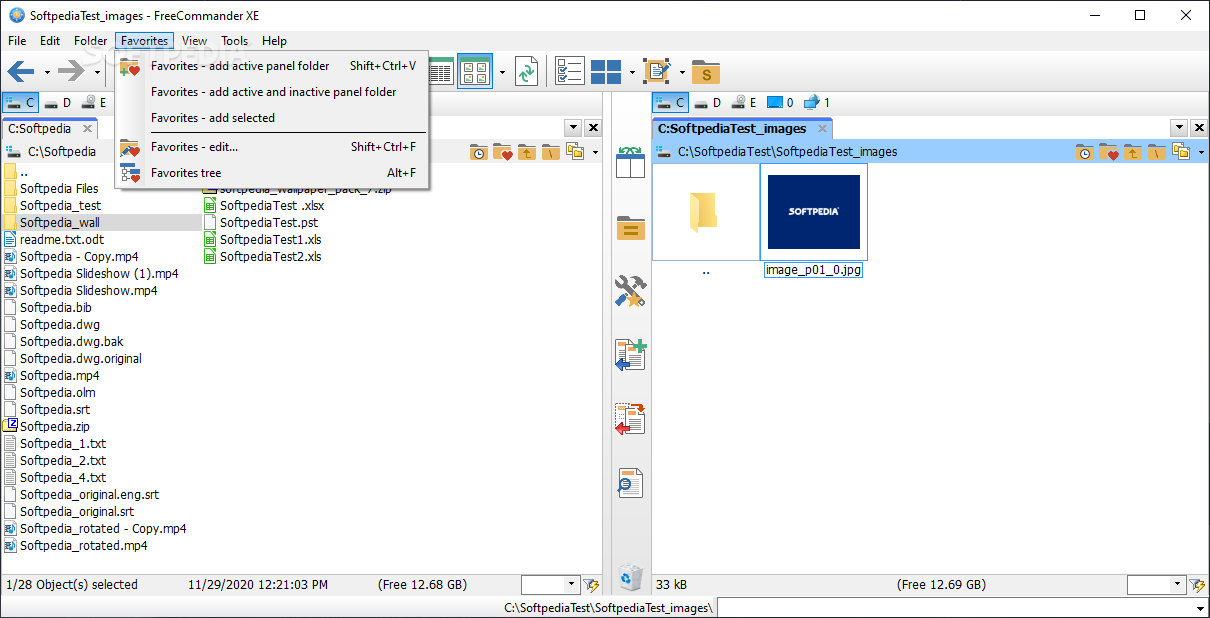Image resolution: width=1210 pixels, height=618 pixels.
Task: Toggle thumbnails view in the toolbar
Action: pos(475,71)
